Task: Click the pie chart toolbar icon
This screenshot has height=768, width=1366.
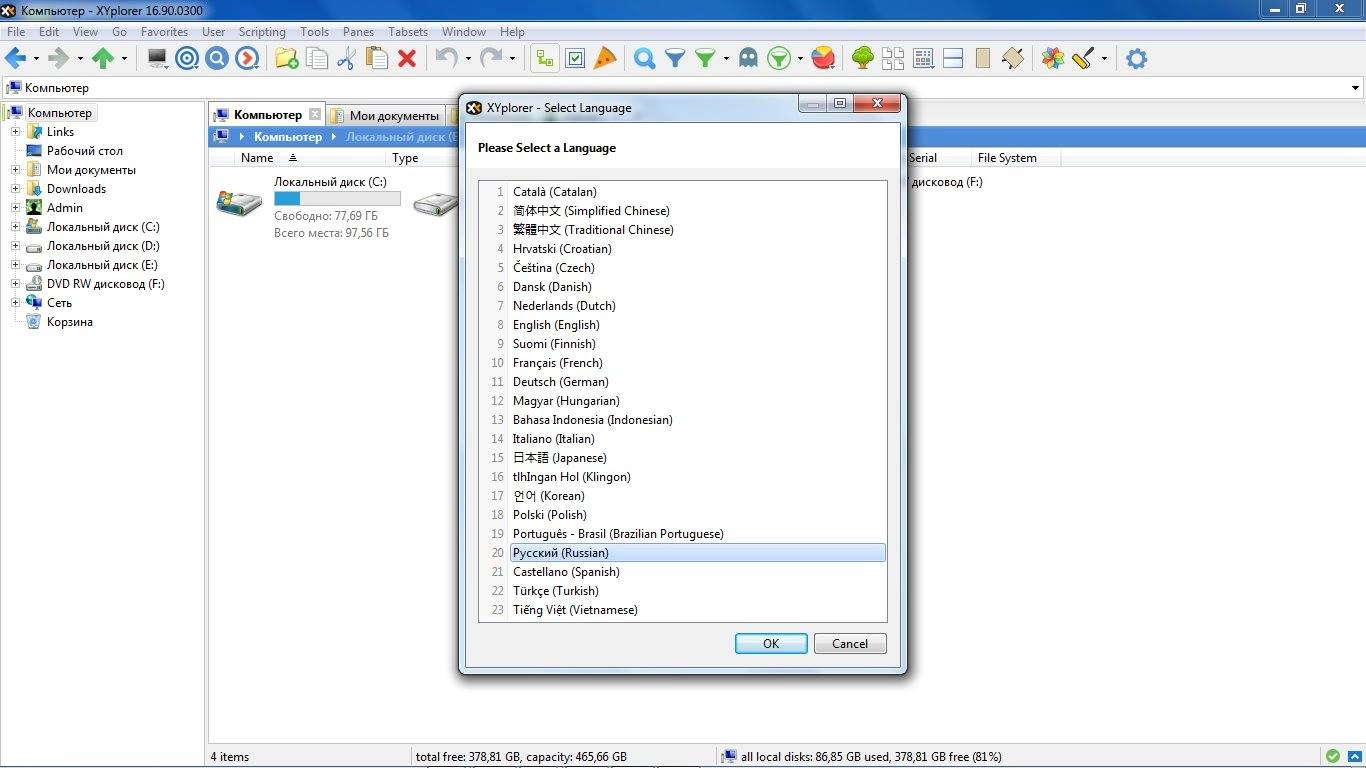Action: (823, 59)
